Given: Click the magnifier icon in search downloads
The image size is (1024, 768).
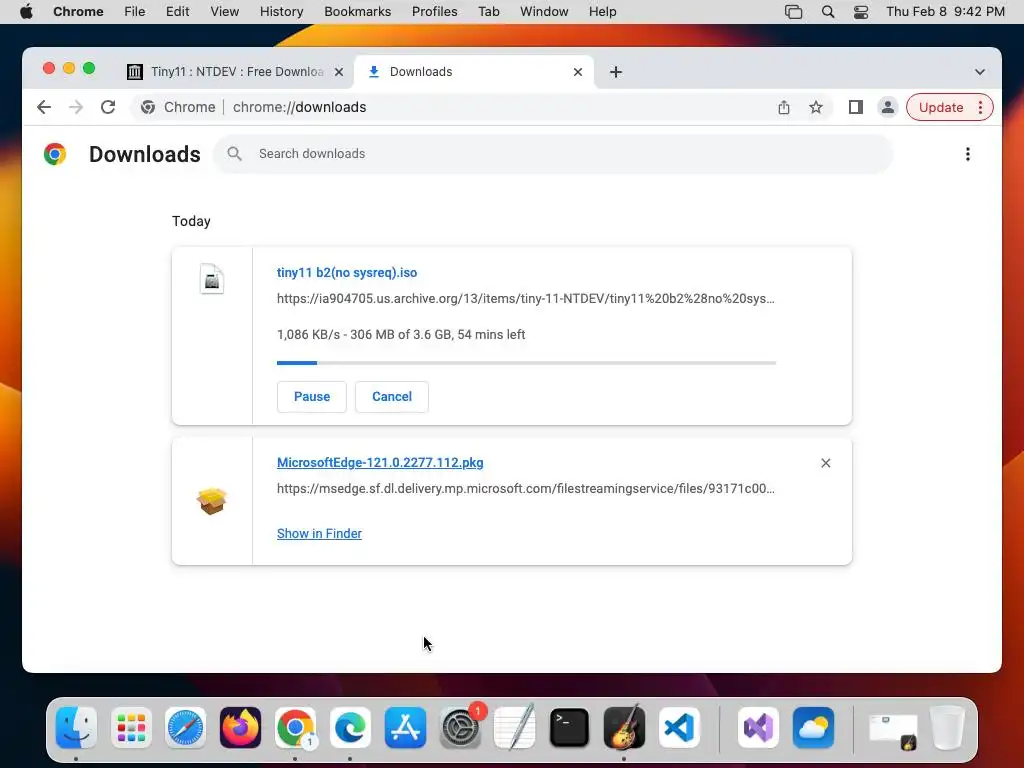Looking at the screenshot, I should pos(234,153).
